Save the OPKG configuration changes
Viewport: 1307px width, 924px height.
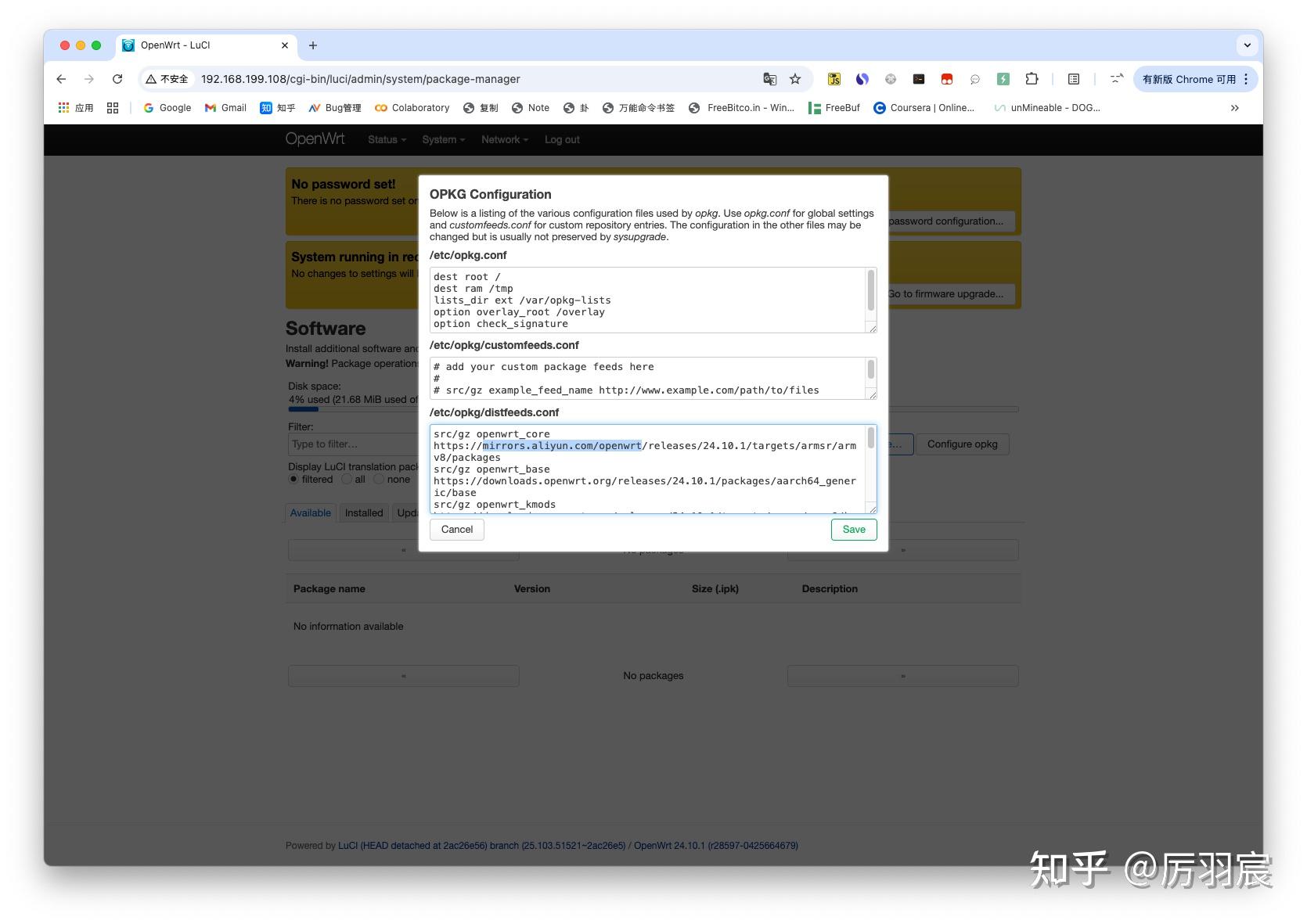[853, 530]
